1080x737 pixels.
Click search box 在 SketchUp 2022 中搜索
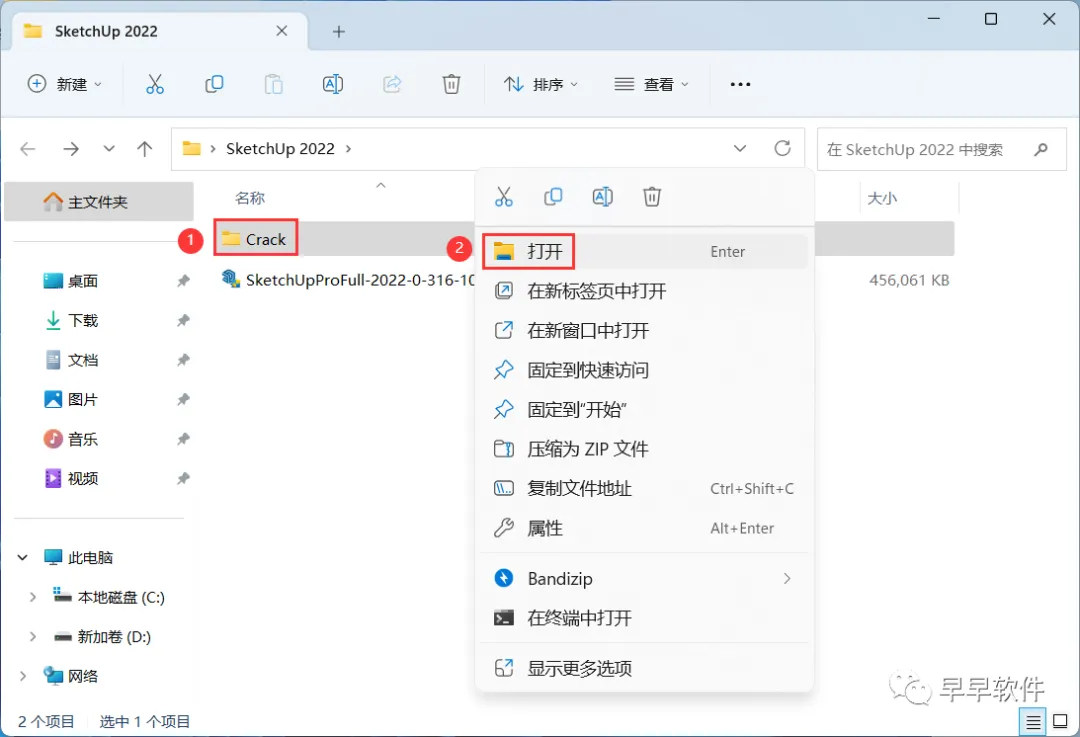pos(942,149)
